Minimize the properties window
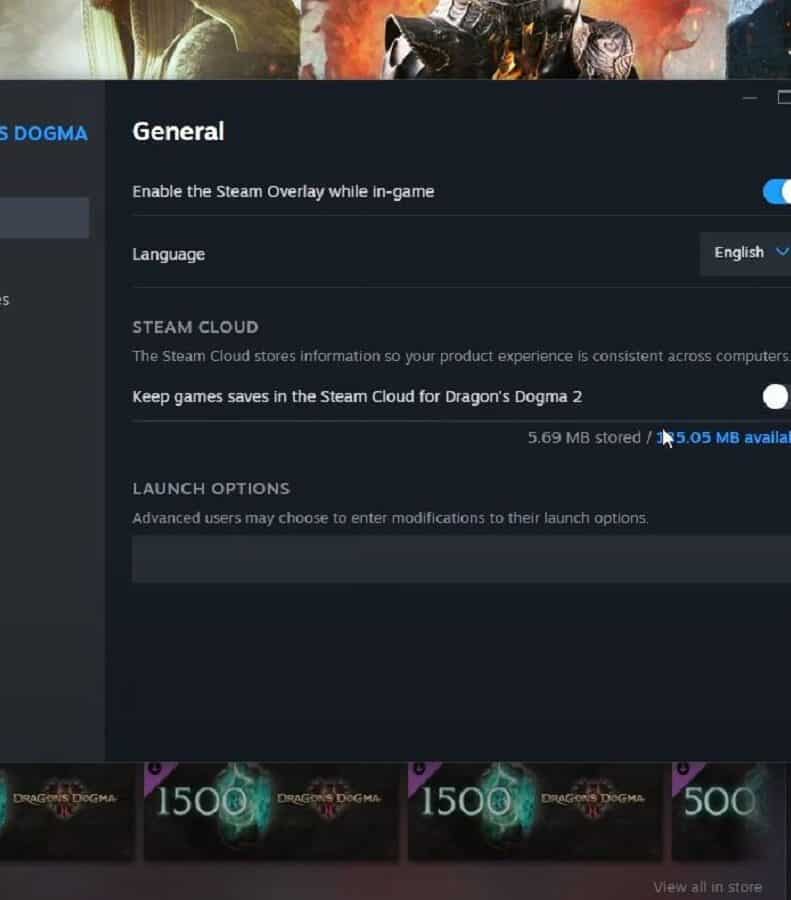The height and width of the screenshot is (900, 791). click(x=749, y=98)
